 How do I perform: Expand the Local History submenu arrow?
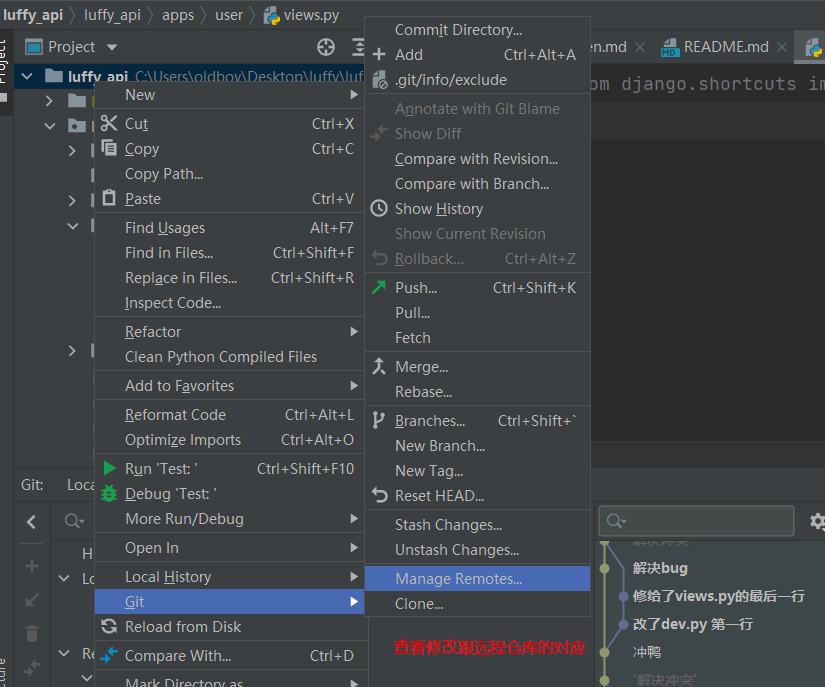point(354,577)
